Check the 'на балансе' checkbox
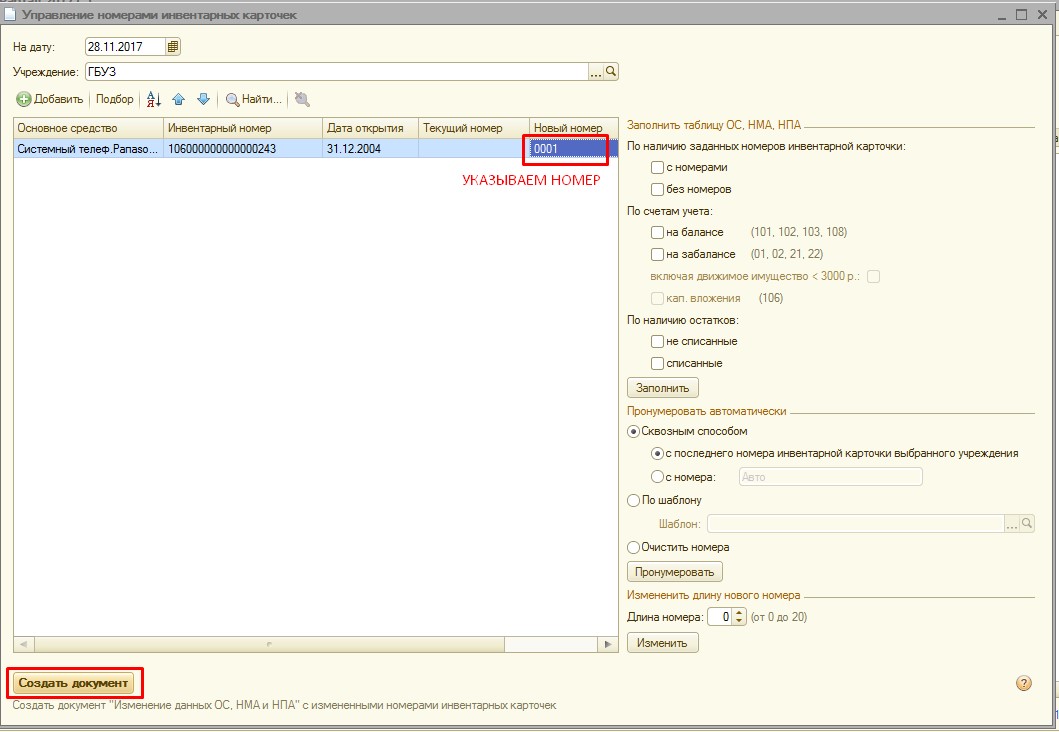The height and width of the screenshot is (732, 1059). (657, 232)
